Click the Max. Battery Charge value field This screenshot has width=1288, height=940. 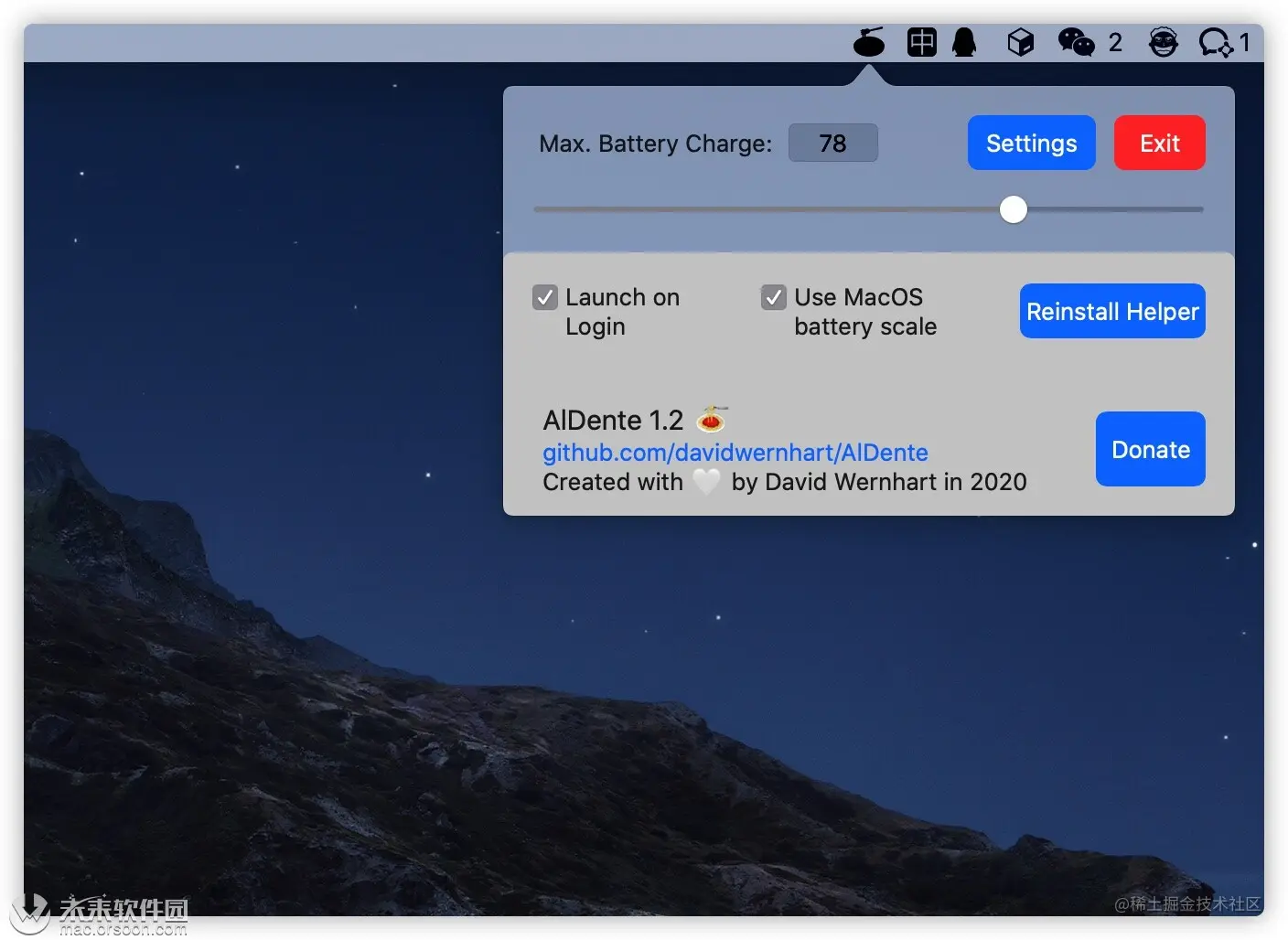(832, 143)
